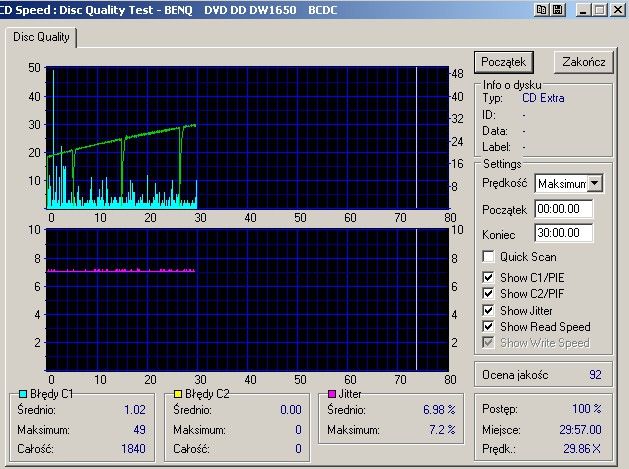The width and height of the screenshot is (629, 469).
Task: Select the Disc Quality tab
Action: tap(41, 37)
